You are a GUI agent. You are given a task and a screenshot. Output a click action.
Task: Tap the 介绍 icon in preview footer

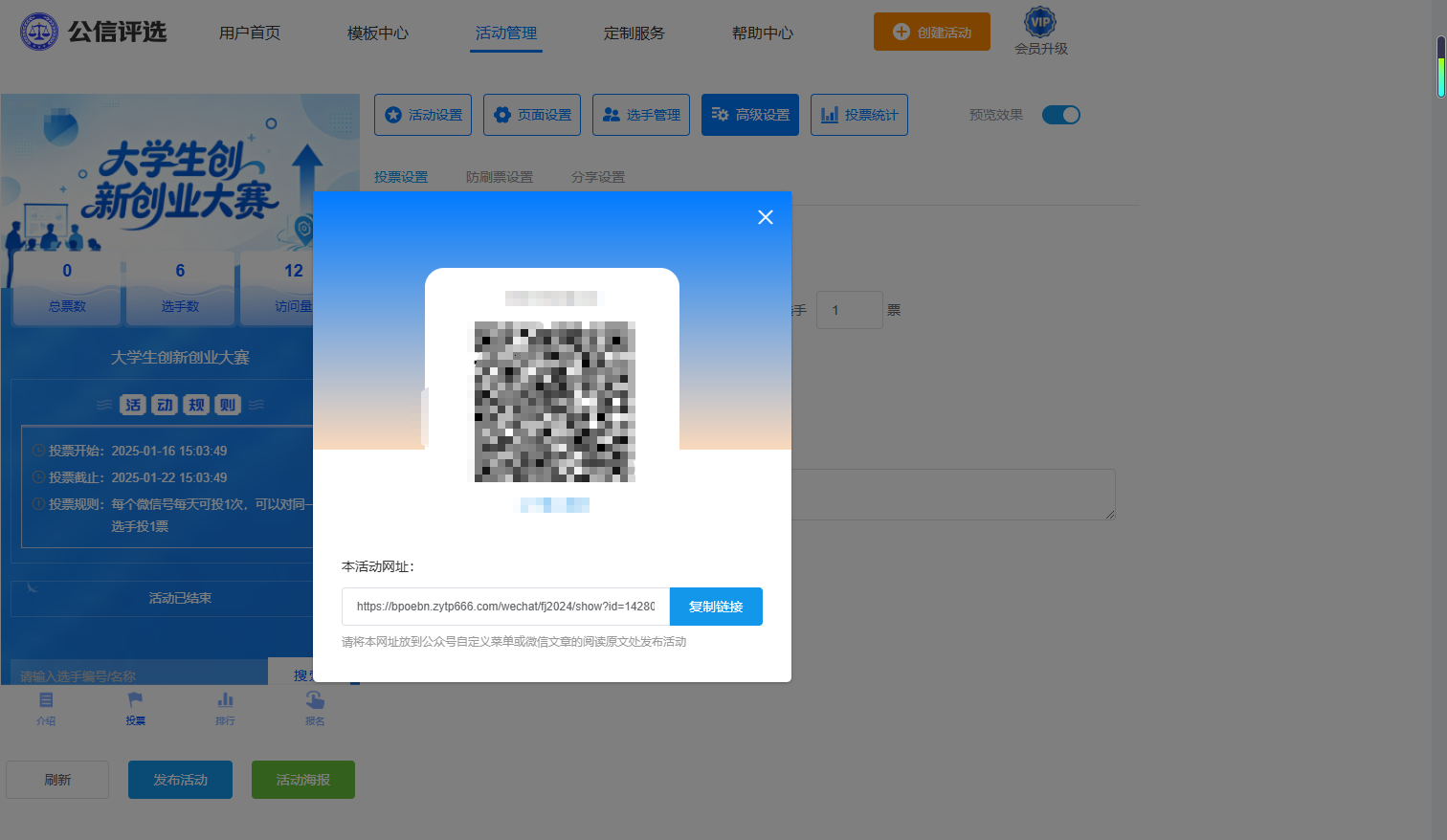coord(46,709)
